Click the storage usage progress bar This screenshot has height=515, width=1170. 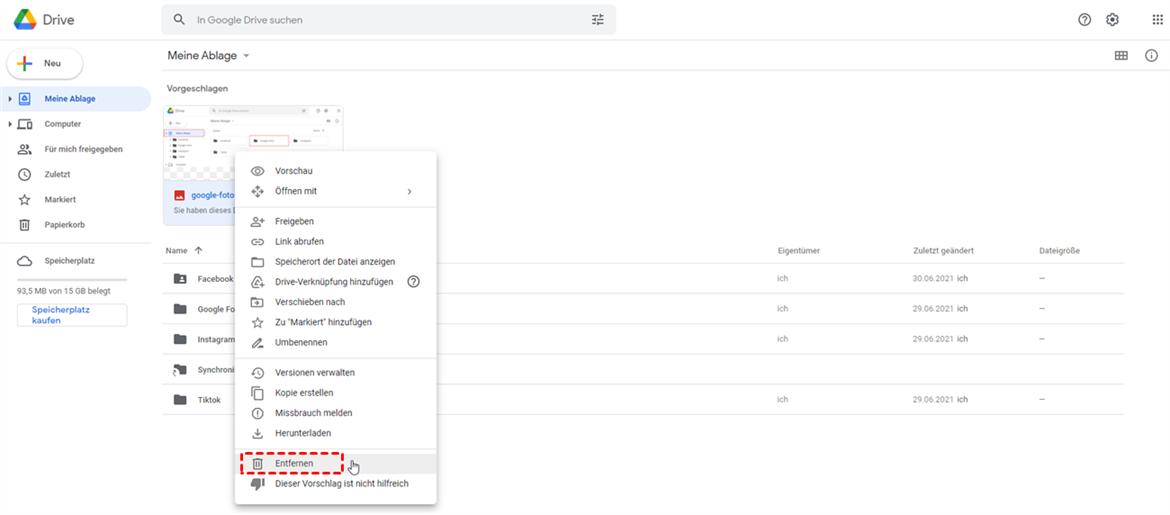click(x=72, y=280)
